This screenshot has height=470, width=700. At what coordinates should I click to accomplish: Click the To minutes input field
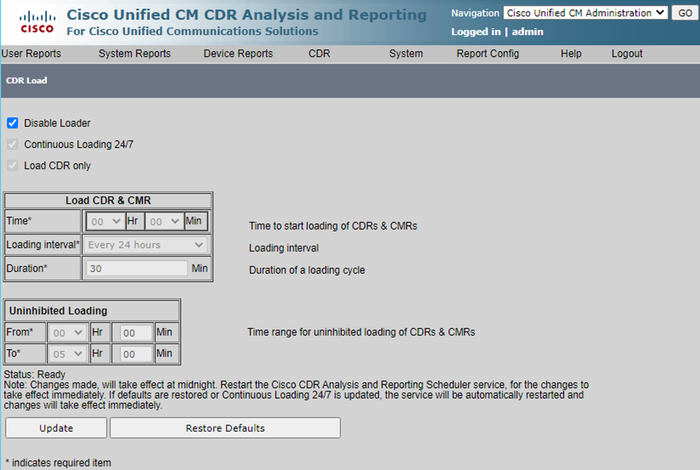pyautogui.click(x=136, y=354)
